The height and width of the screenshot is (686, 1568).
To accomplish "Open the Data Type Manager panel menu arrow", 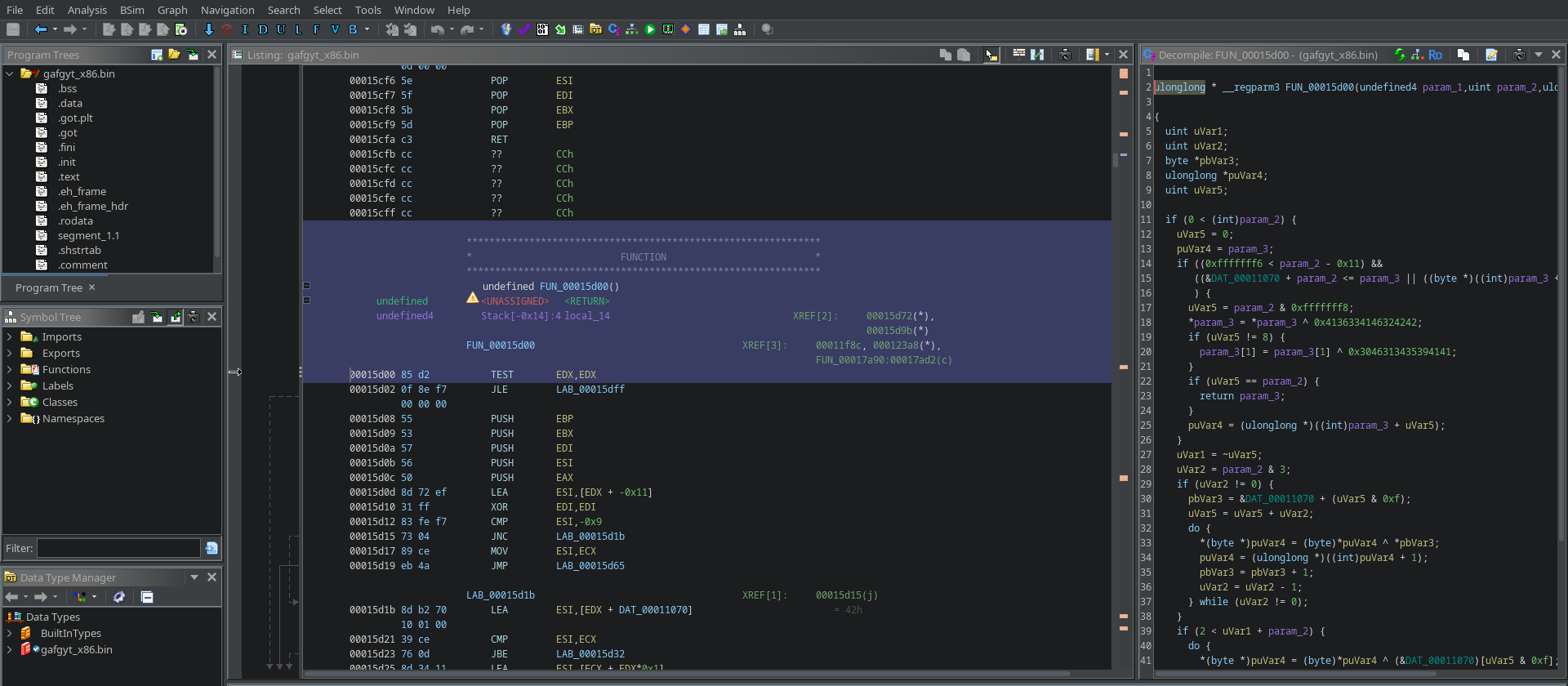I will 194,577.
